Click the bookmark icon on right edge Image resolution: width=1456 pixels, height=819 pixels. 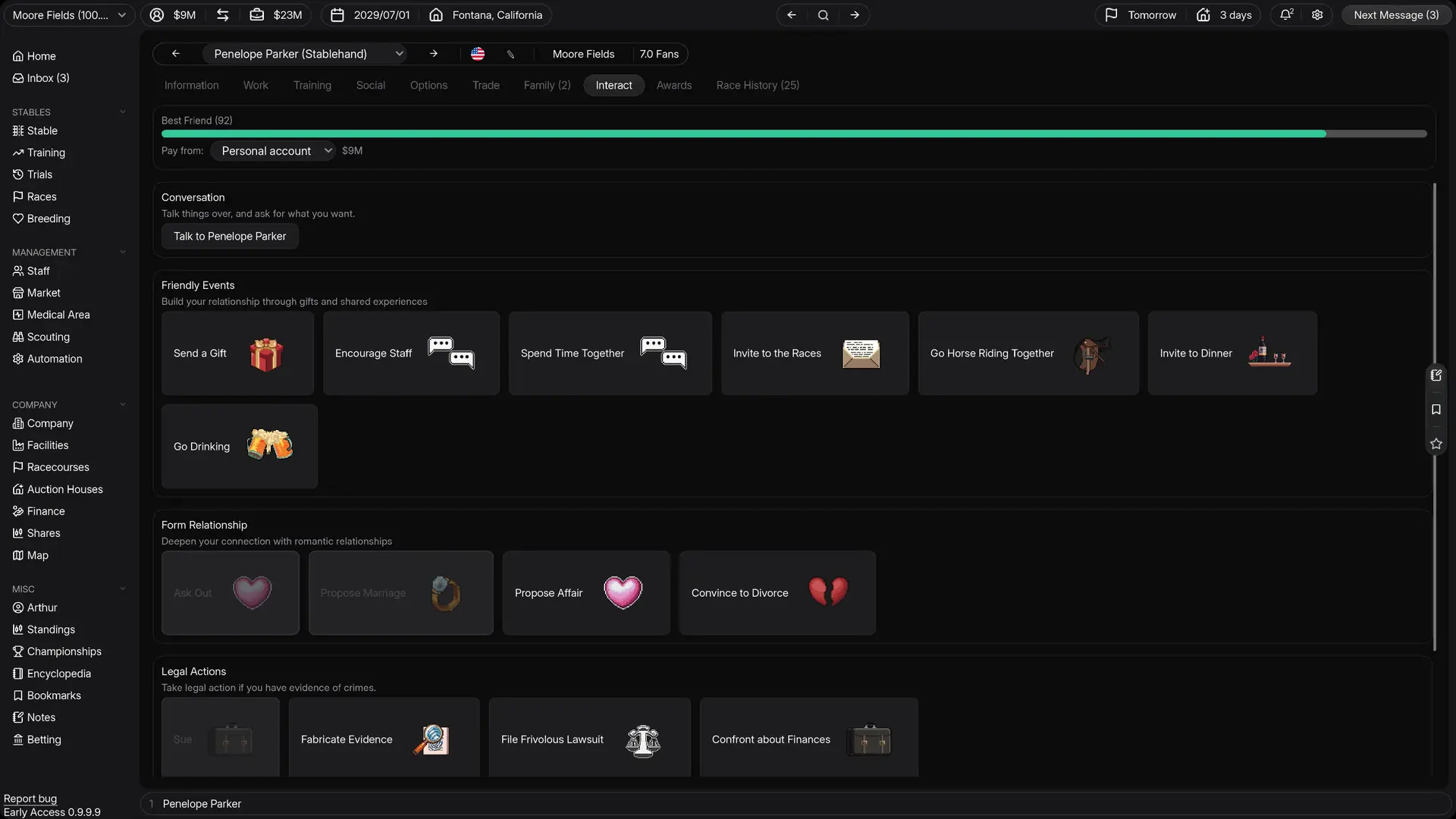pos(1436,409)
